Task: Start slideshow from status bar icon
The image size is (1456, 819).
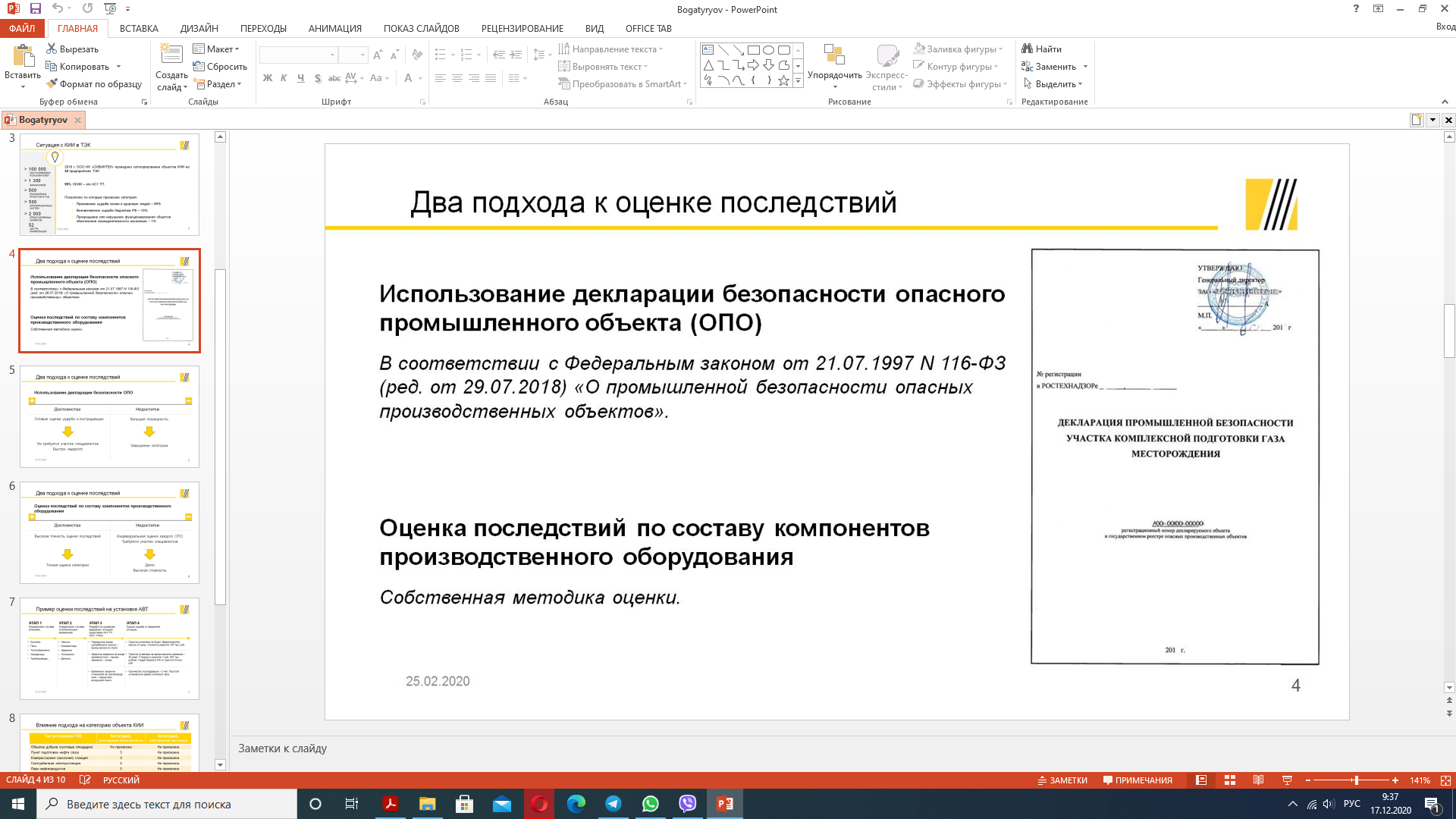Action: pos(1287,780)
